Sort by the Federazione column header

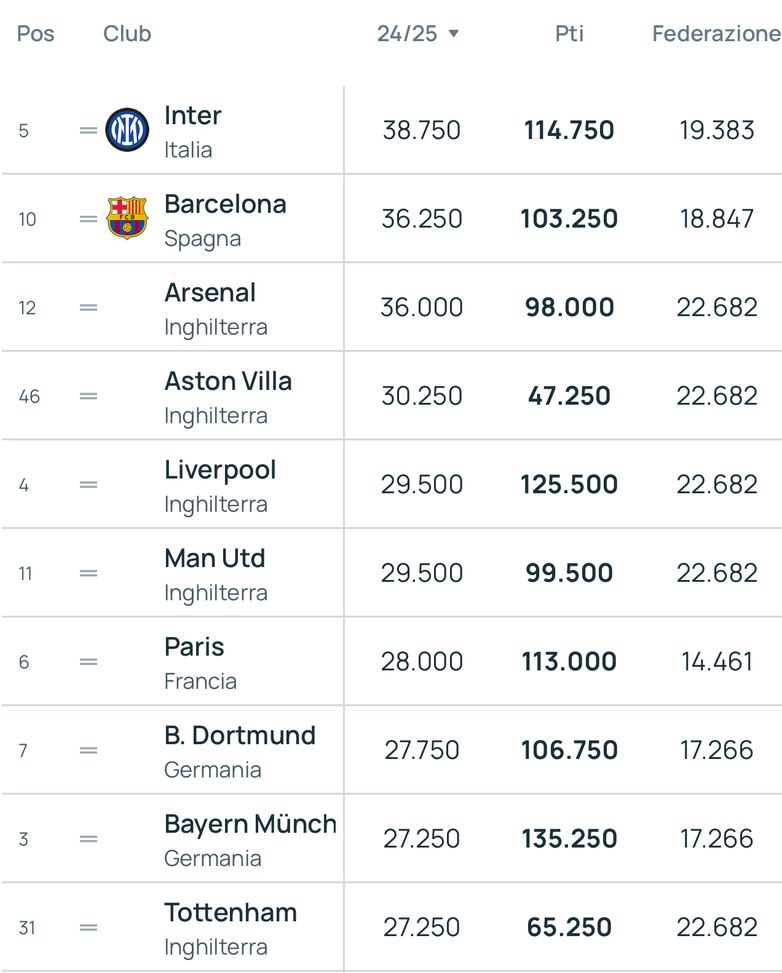pyautogui.click(x=716, y=33)
